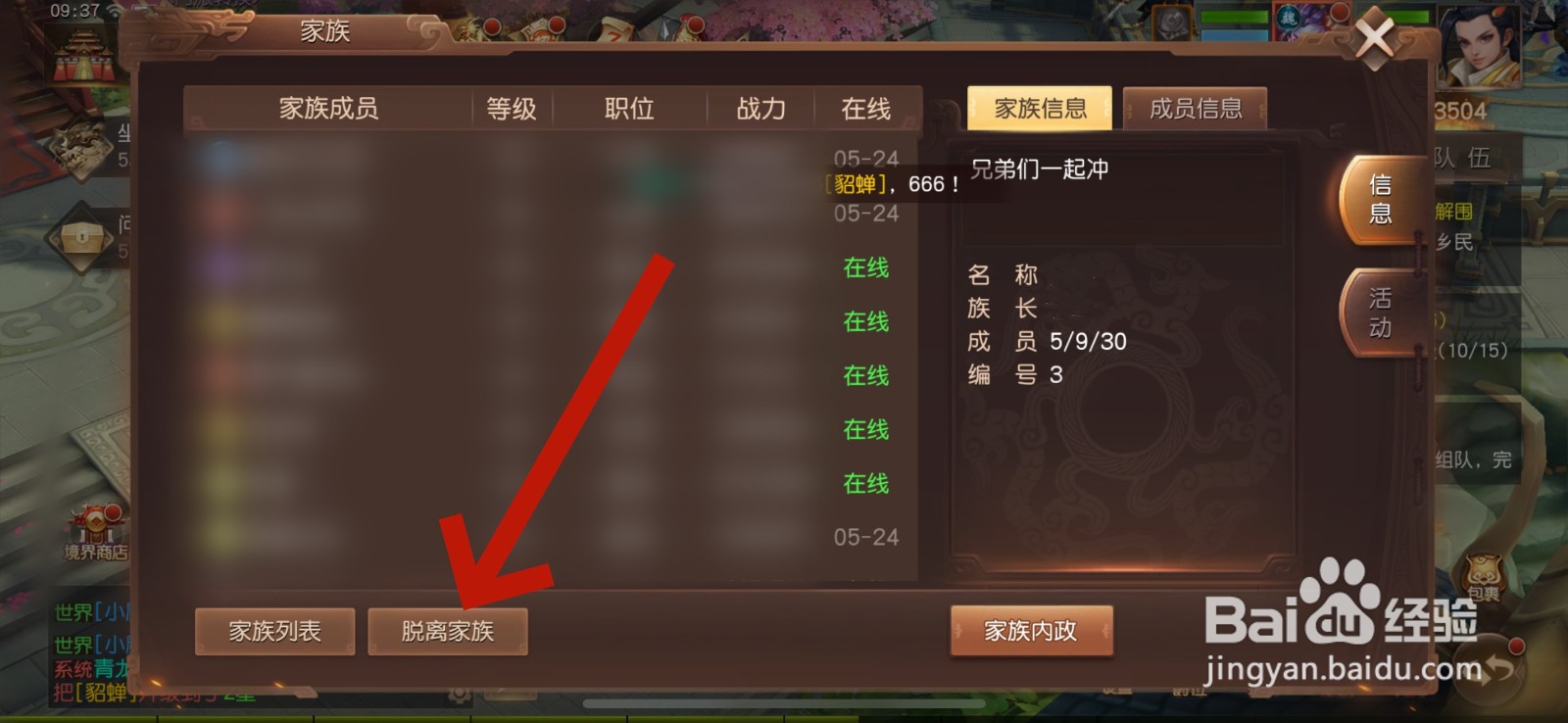Tap the palace building icon at top left
The width and height of the screenshot is (1568, 723).
click(x=84, y=57)
